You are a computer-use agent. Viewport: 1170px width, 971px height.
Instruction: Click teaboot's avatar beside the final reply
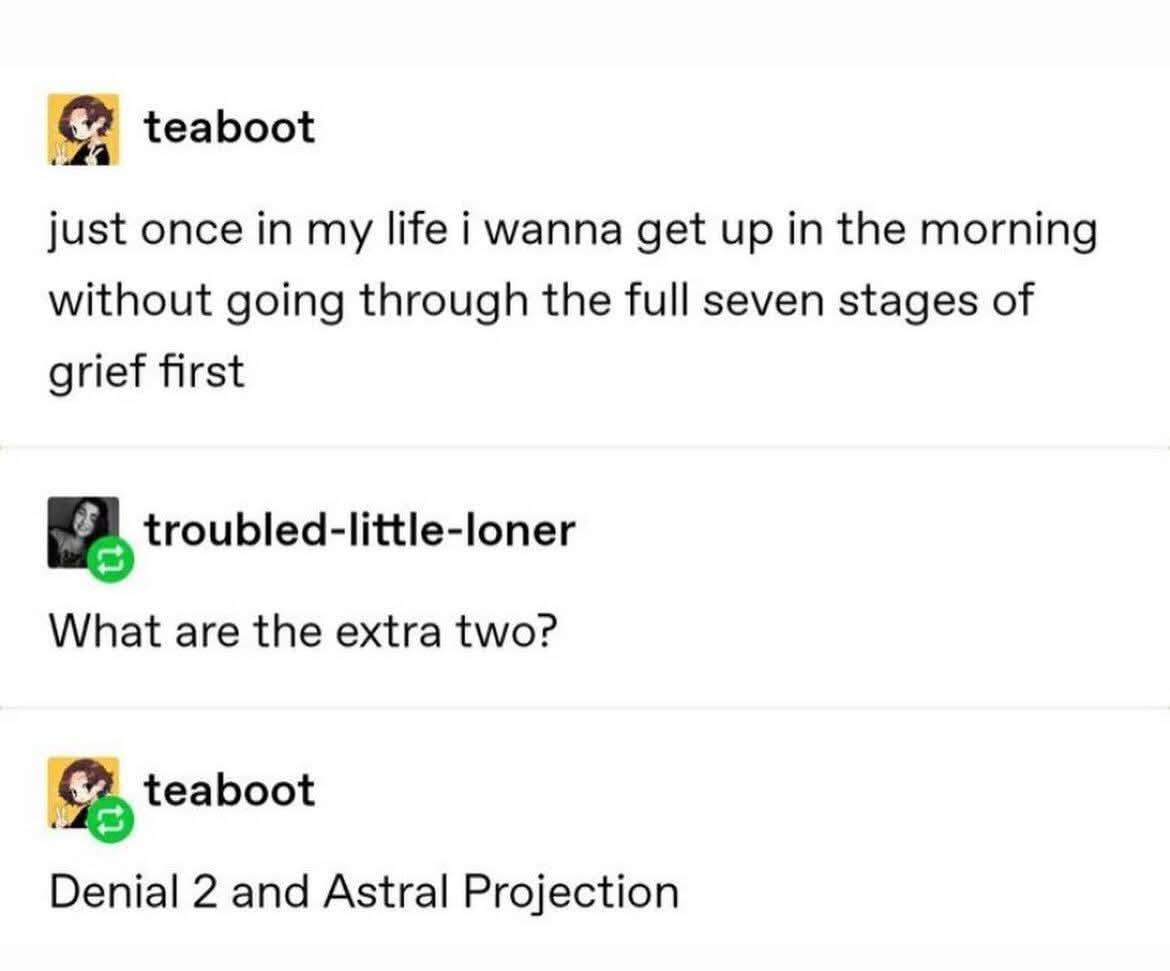[x=80, y=791]
